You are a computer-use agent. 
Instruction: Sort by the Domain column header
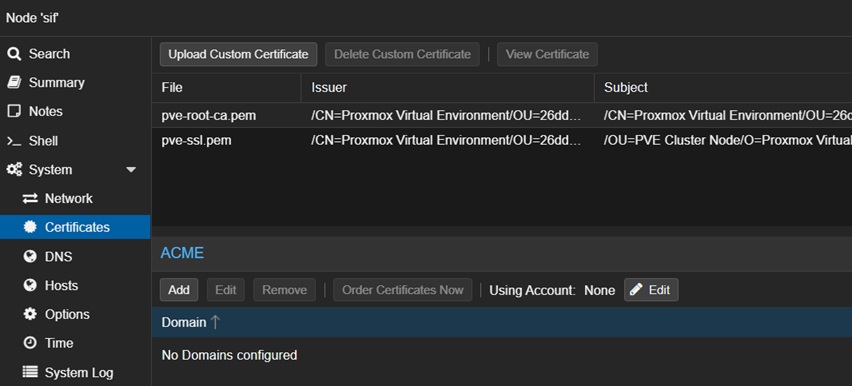pos(502,322)
